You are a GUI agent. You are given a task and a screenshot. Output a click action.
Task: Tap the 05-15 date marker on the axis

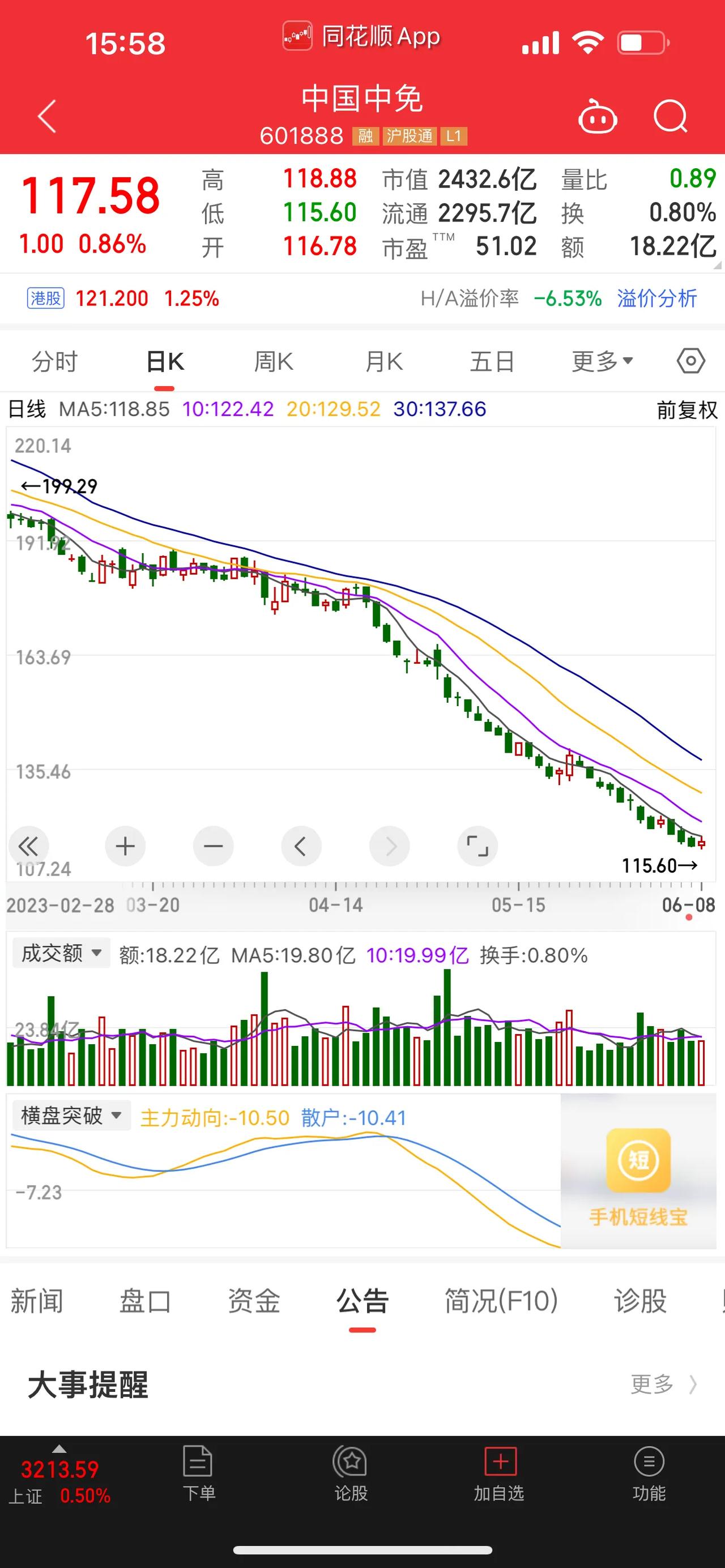[519, 905]
